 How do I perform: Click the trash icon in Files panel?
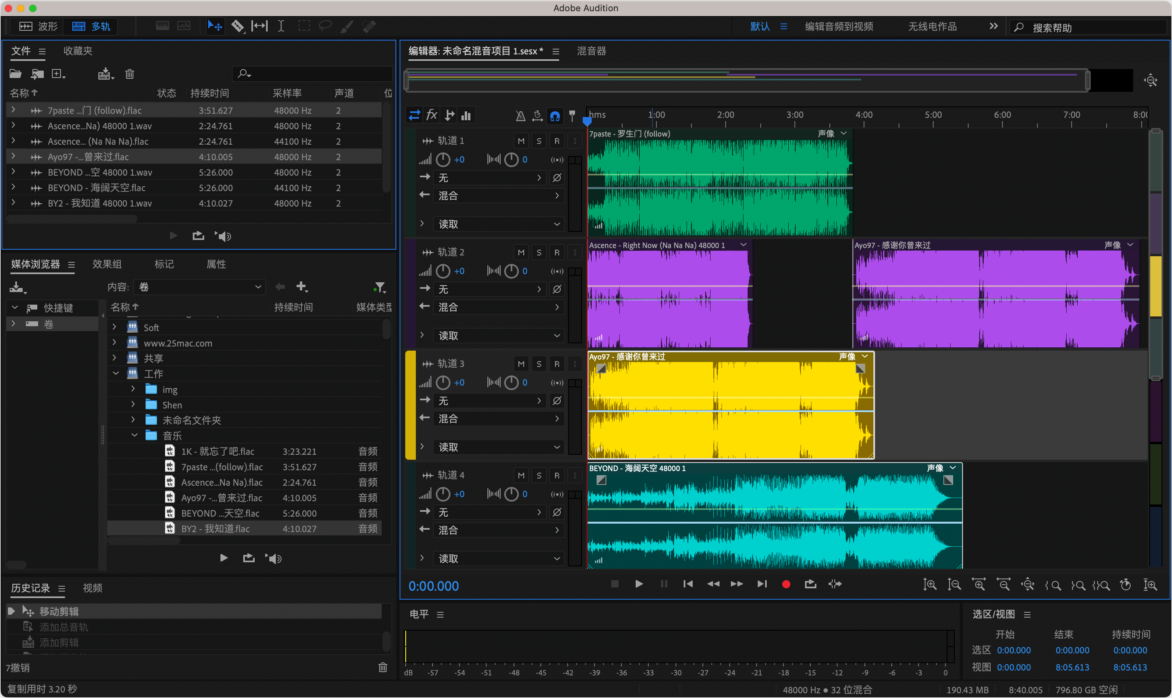point(129,74)
